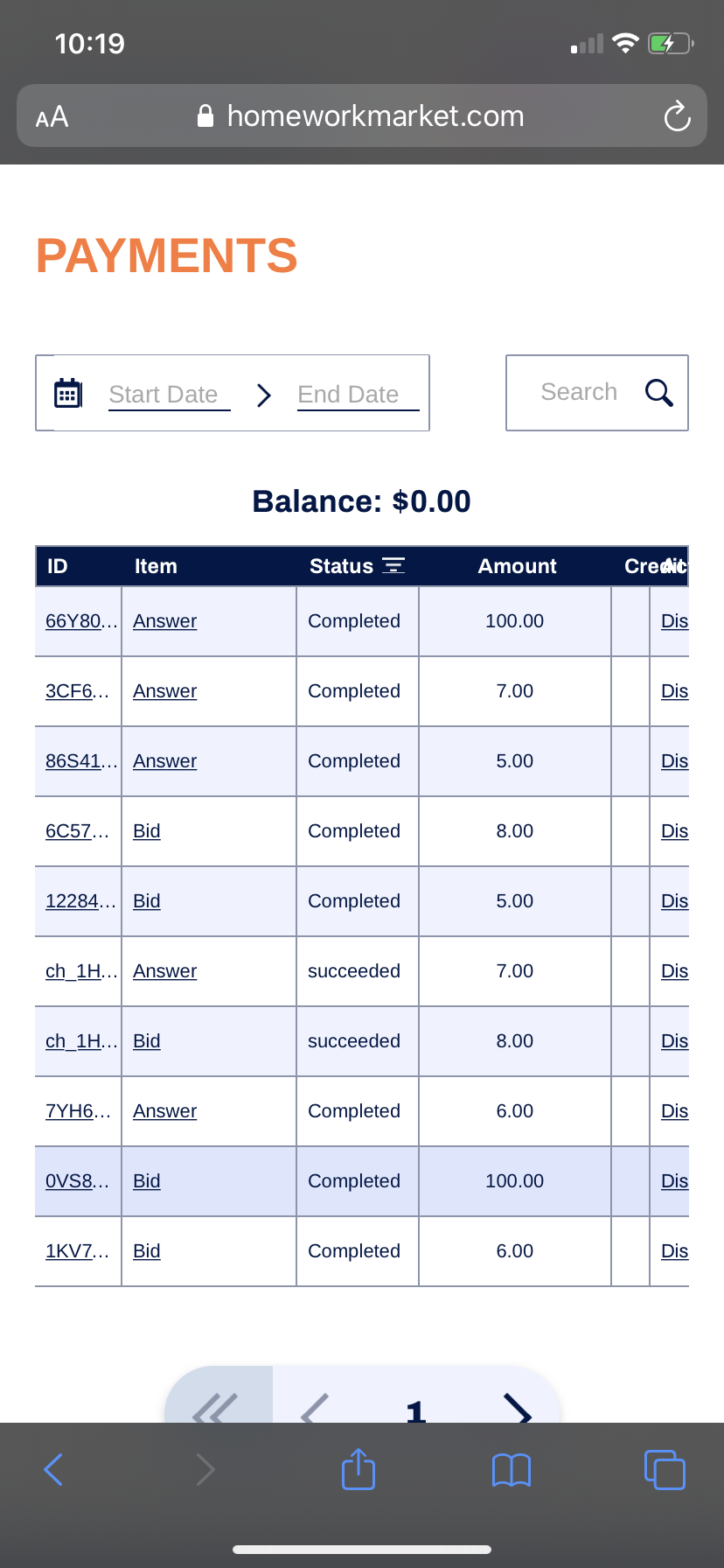Focus the Search input box
This screenshot has width=724, height=1568.
point(579,392)
